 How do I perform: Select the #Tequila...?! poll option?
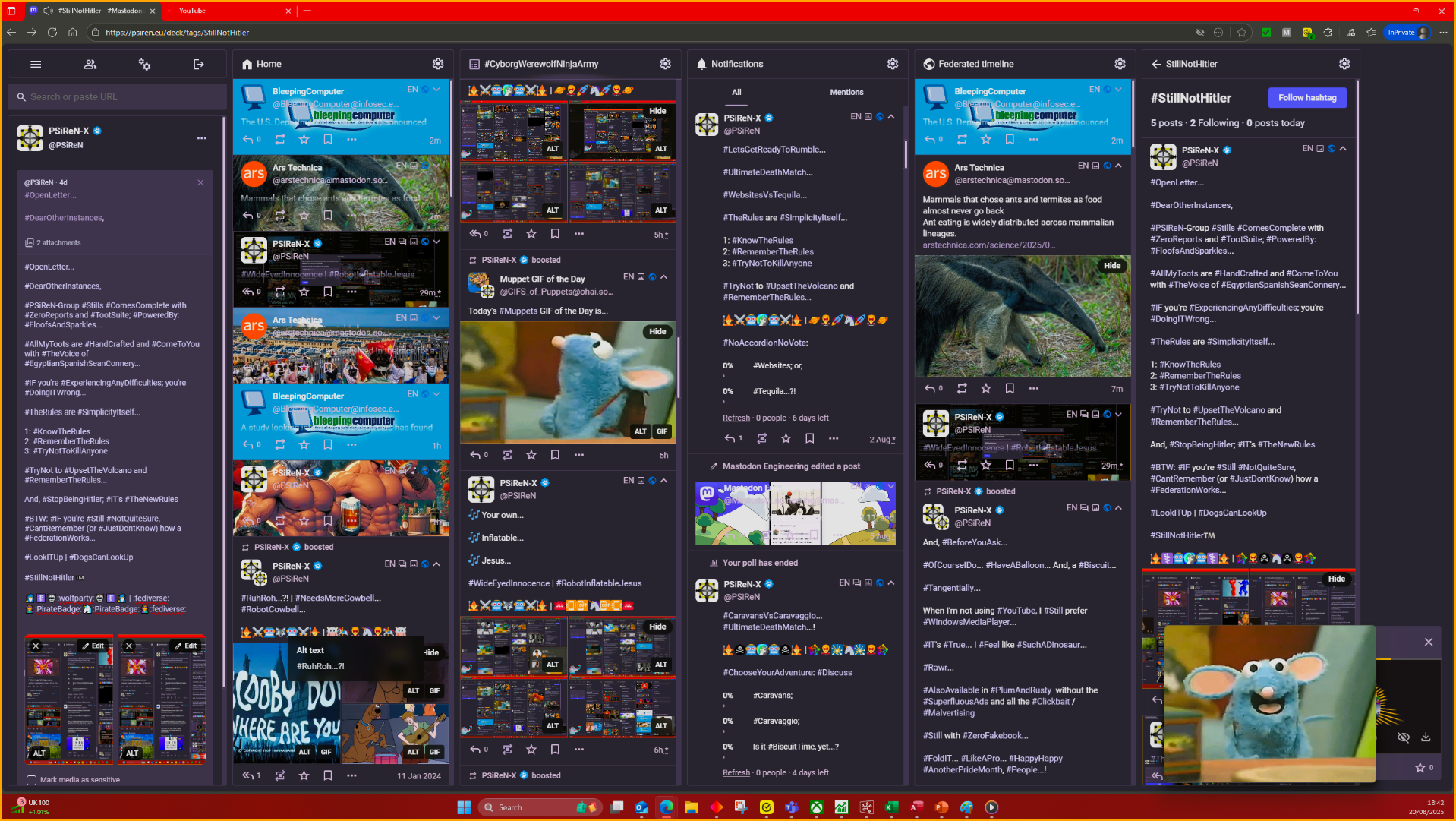774,392
